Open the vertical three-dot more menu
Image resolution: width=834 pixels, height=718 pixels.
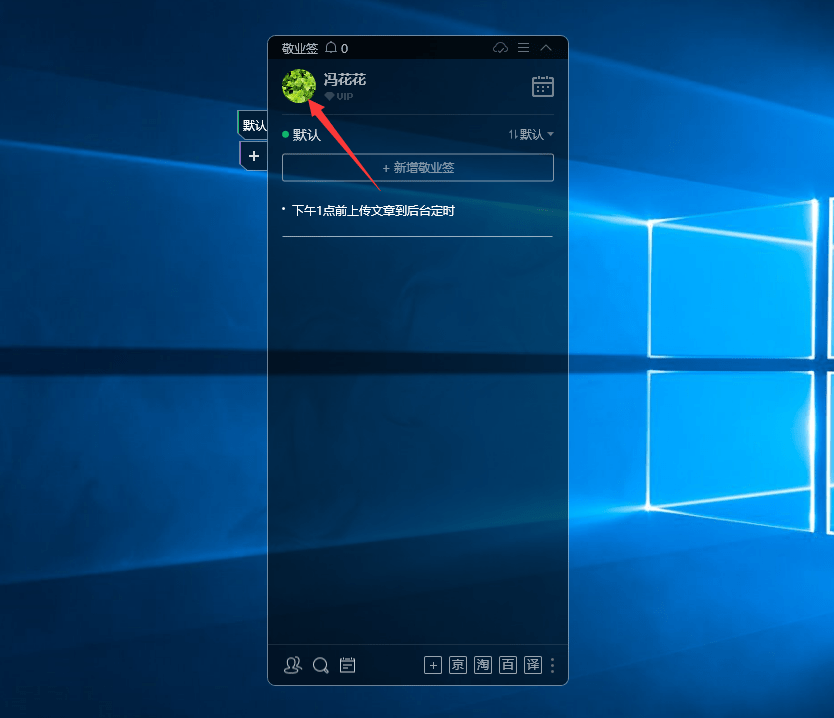coord(552,665)
